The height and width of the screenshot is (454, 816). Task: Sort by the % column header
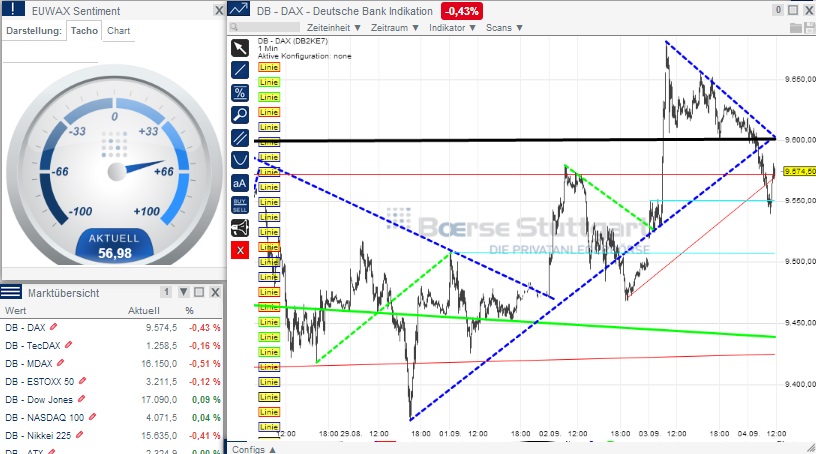(x=189, y=310)
